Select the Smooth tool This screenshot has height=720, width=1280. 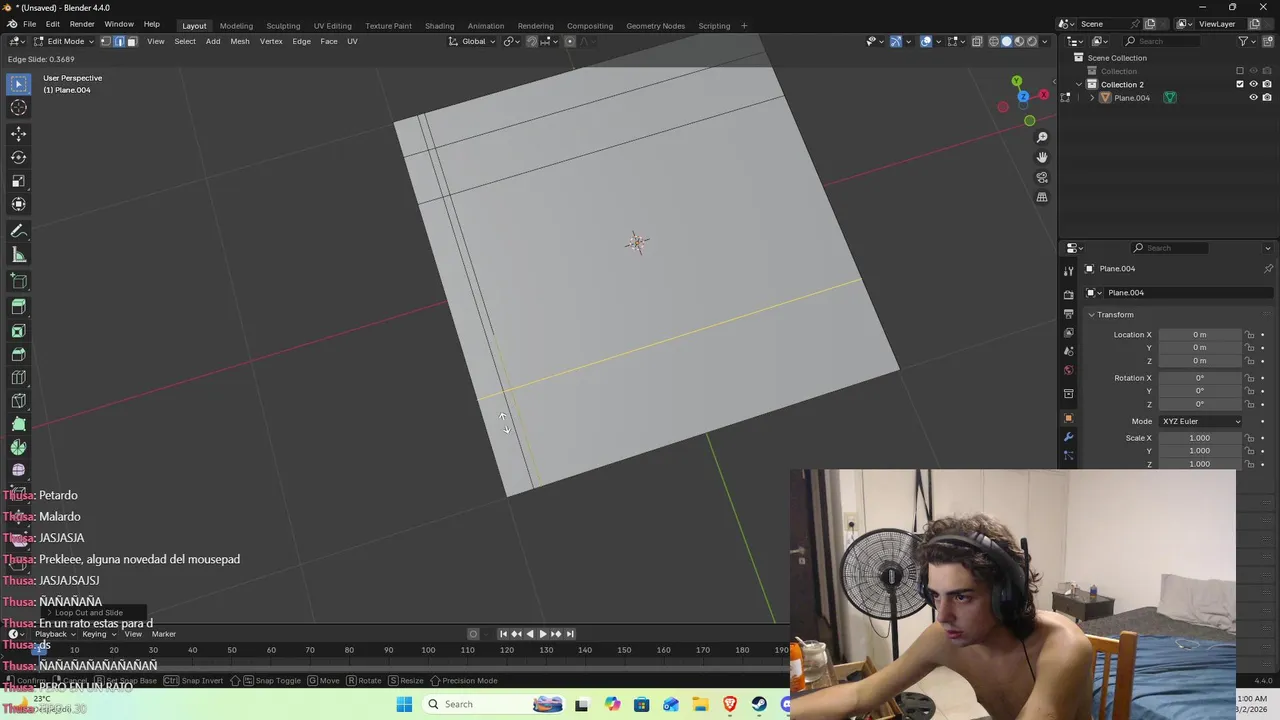(19, 471)
